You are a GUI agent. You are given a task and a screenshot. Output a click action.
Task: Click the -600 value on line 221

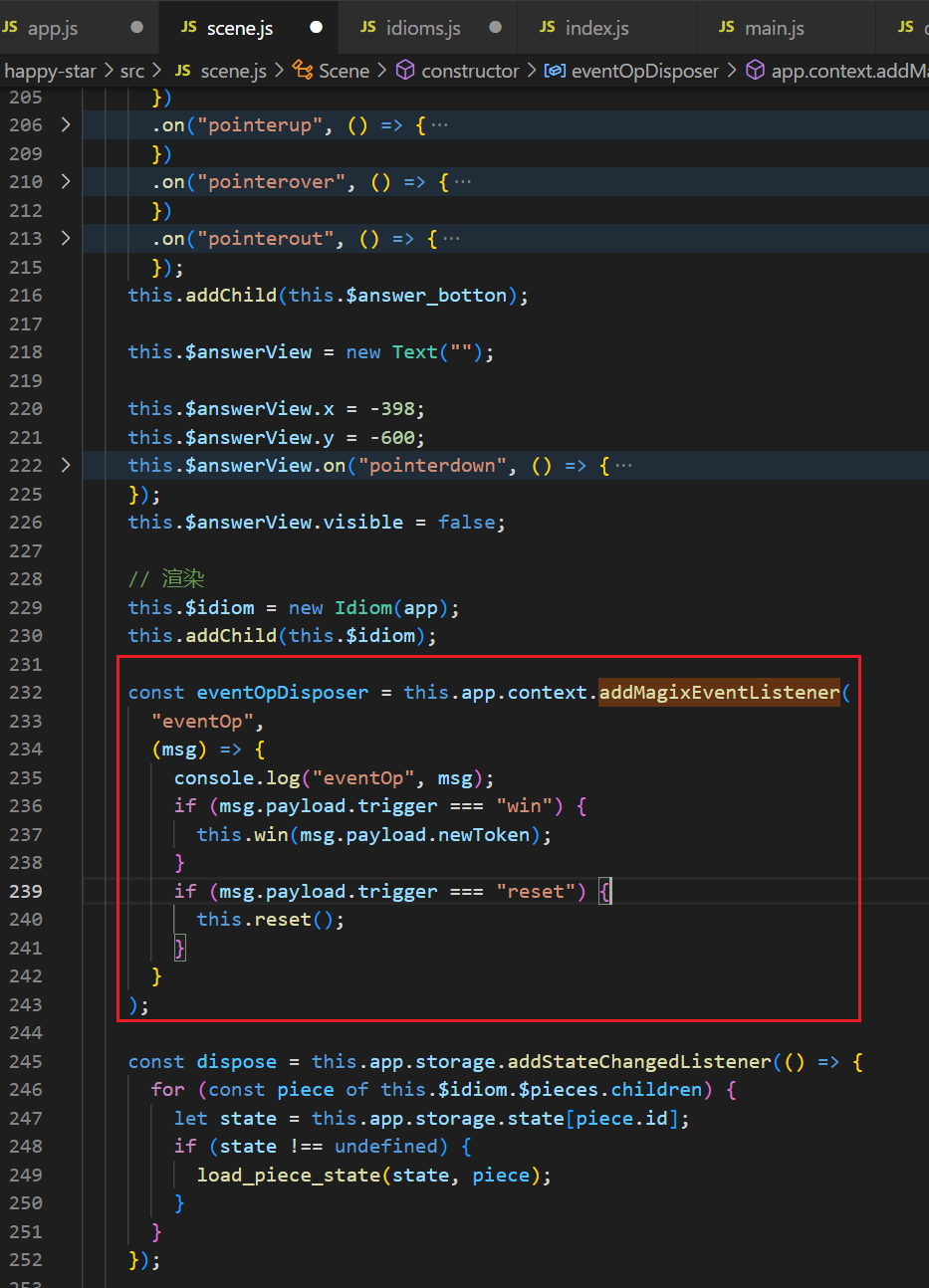[x=391, y=437]
